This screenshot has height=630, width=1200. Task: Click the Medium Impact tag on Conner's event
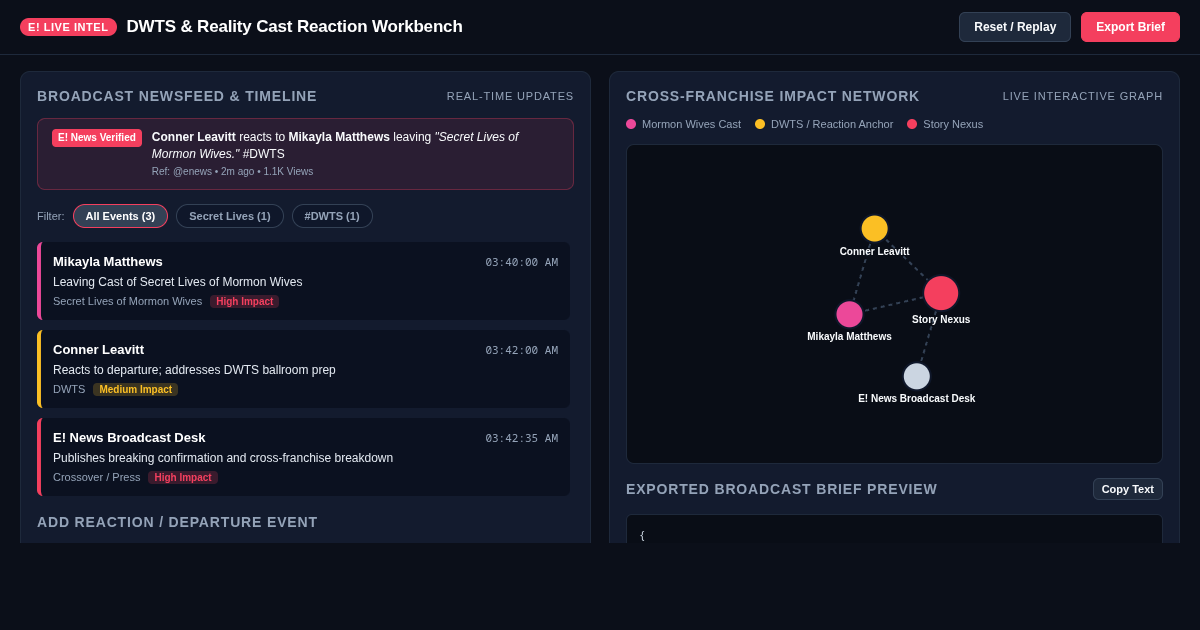[x=136, y=389]
